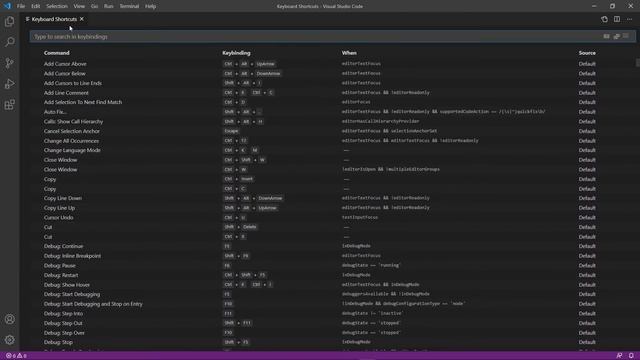Open the Search view in activity bar
This screenshot has width=640, height=360.
[9, 42]
